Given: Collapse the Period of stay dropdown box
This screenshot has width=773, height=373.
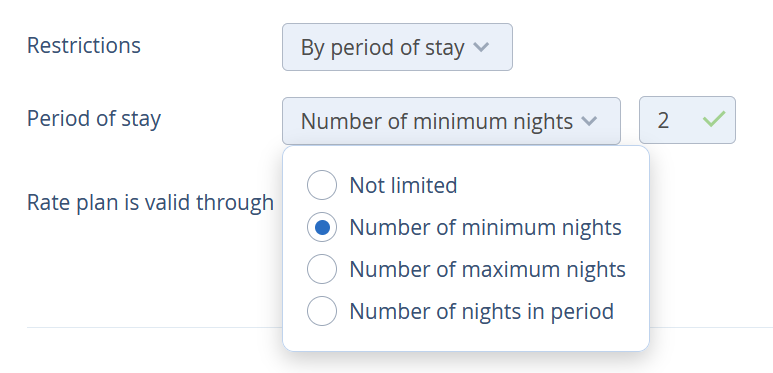Looking at the screenshot, I should tap(451, 121).
